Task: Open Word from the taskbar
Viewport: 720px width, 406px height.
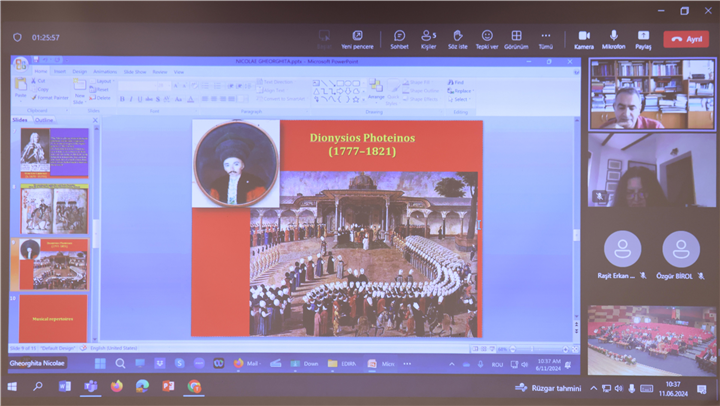Action: coord(64,387)
